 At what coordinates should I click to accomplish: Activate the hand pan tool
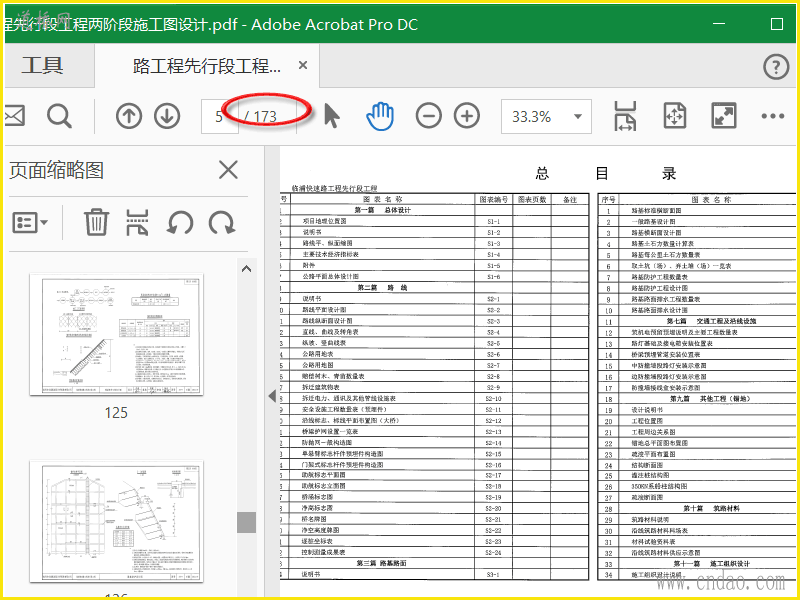[380, 116]
